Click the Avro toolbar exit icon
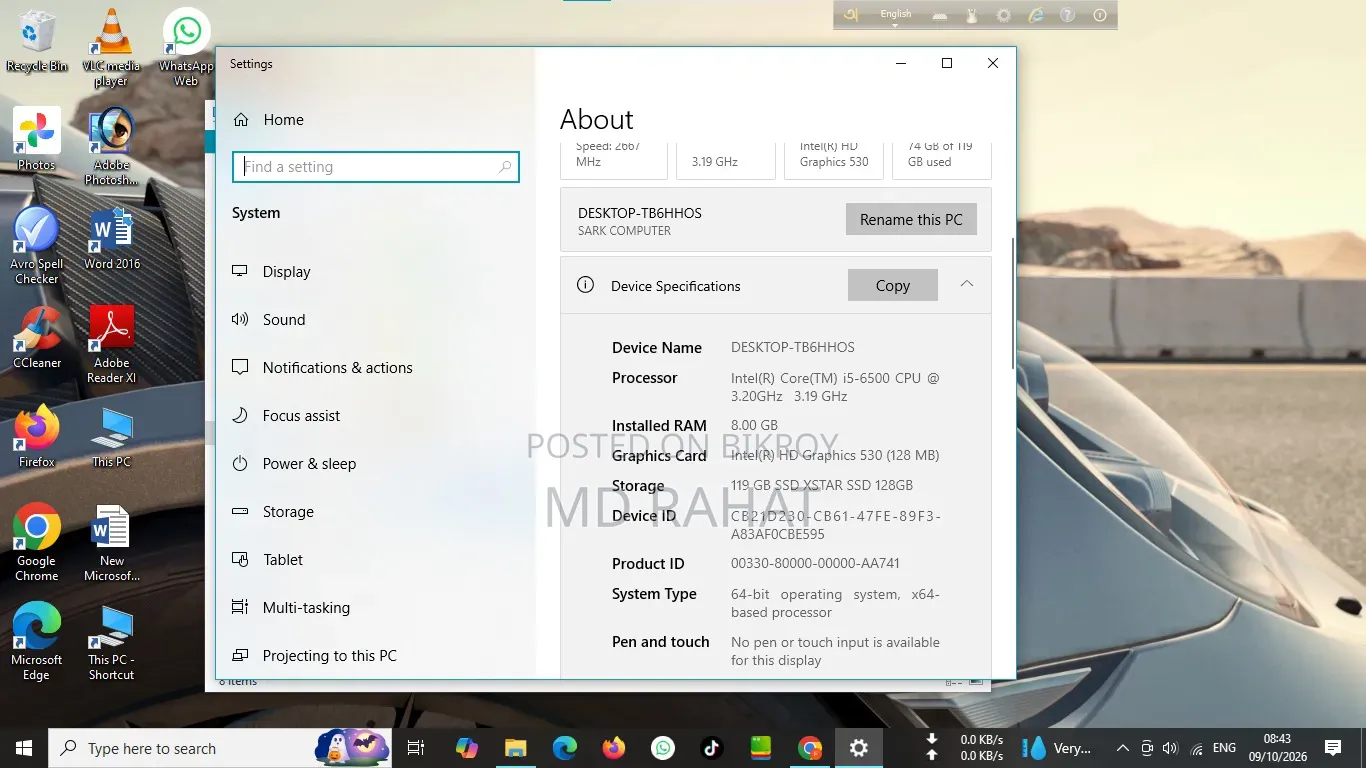This screenshot has height=768, width=1366. tap(1100, 15)
